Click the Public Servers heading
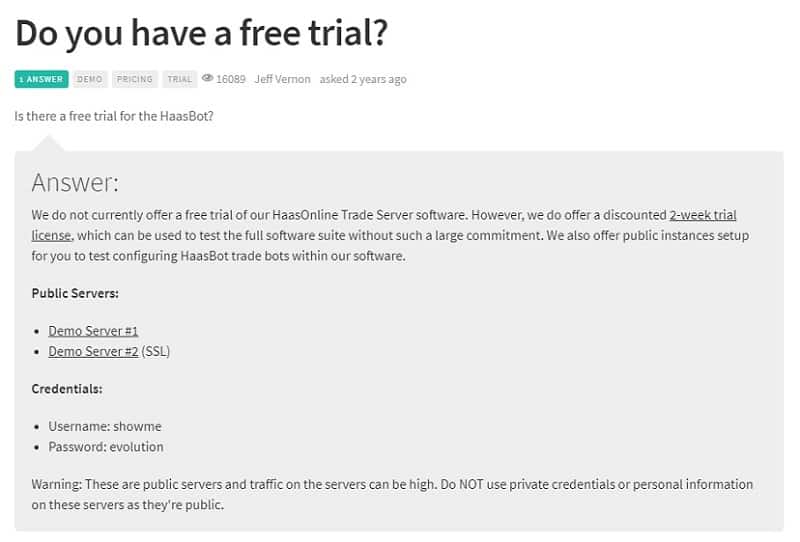This screenshot has width=800, height=542. click(x=75, y=293)
